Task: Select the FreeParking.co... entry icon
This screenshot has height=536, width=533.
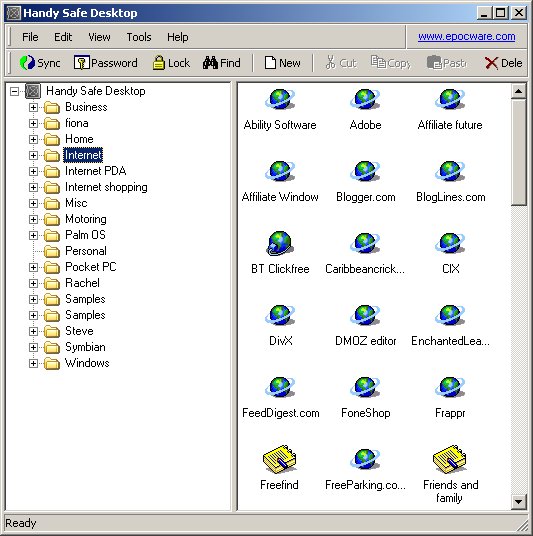Action: click(x=365, y=459)
